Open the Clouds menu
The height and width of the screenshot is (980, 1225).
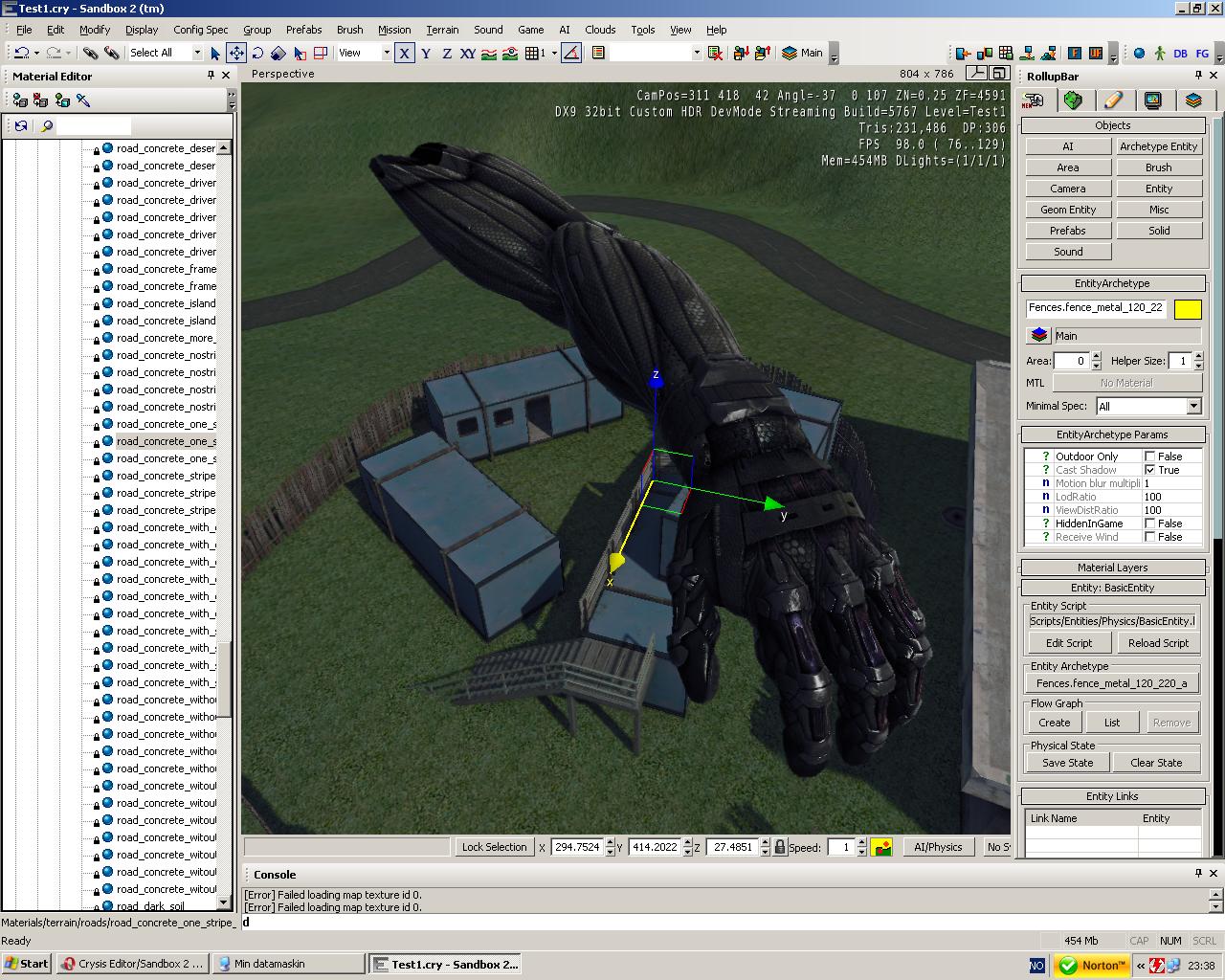[x=600, y=30]
